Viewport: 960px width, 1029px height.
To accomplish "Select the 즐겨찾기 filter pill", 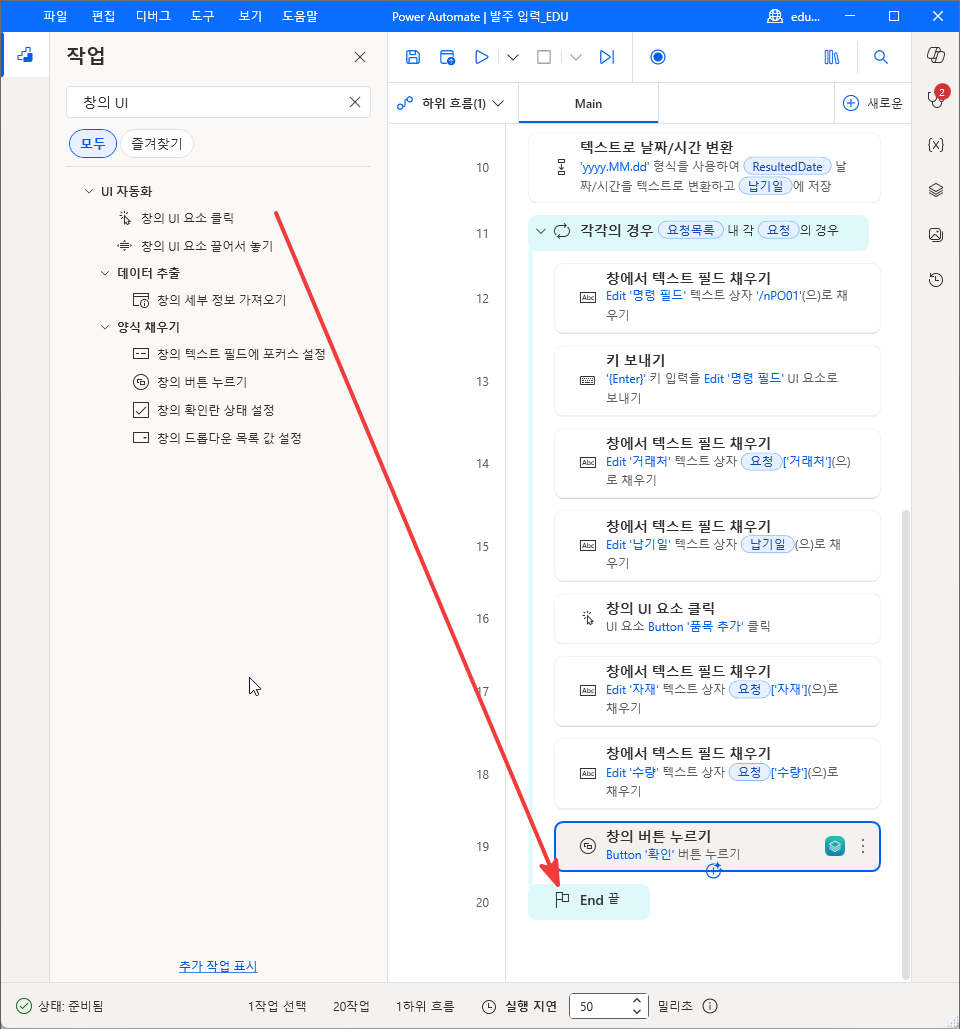I will (157, 144).
